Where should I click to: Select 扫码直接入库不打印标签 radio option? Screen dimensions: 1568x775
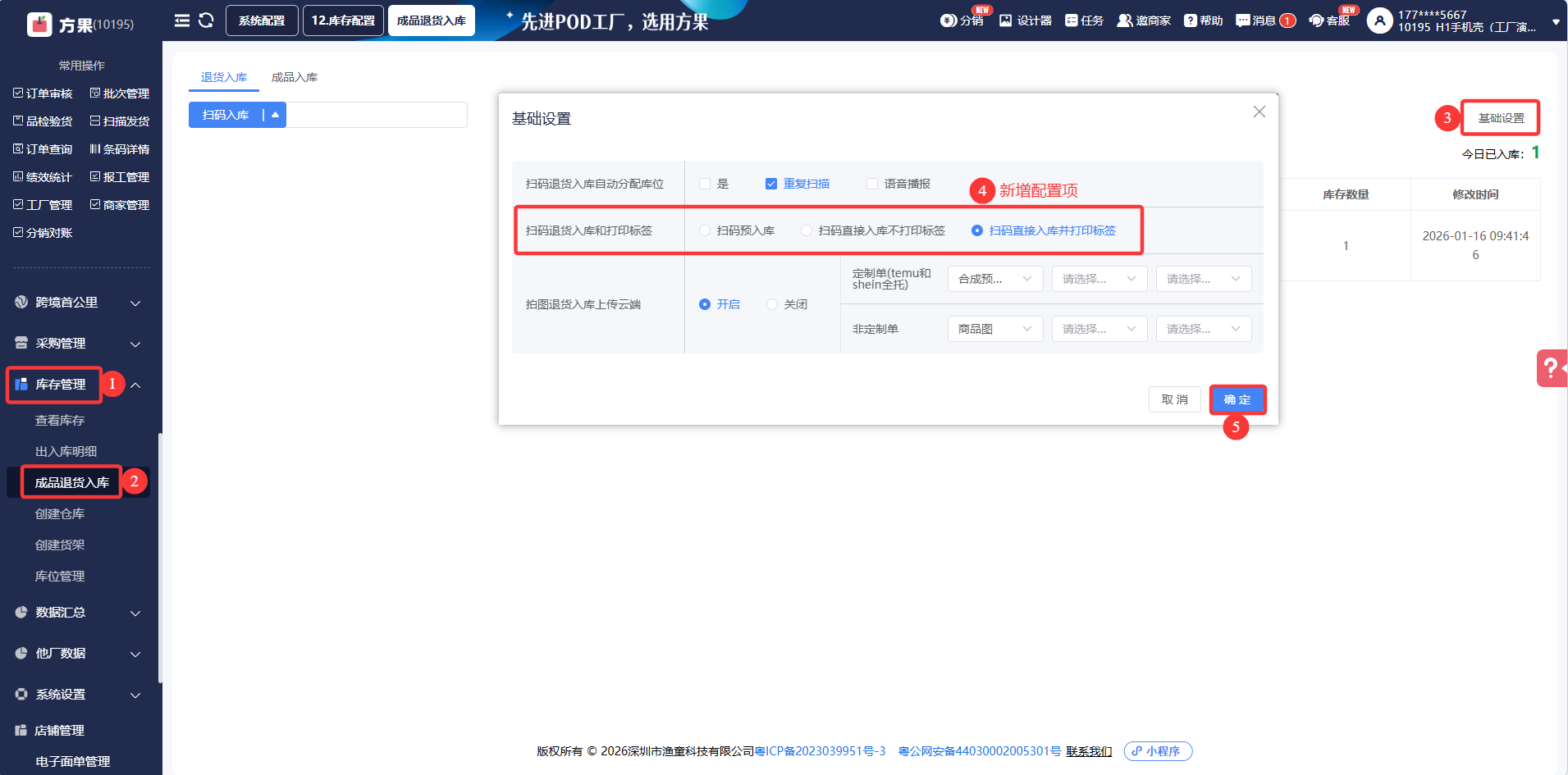pyautogui.click(x=807, y=230)
